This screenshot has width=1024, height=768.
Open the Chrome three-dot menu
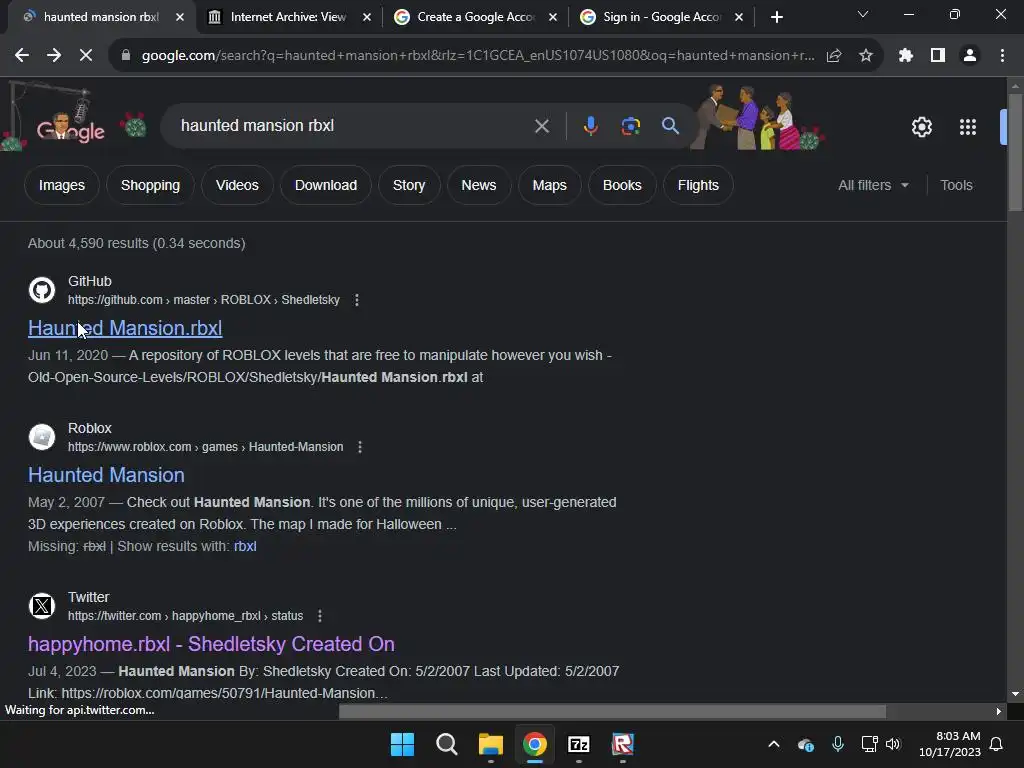1002,56
